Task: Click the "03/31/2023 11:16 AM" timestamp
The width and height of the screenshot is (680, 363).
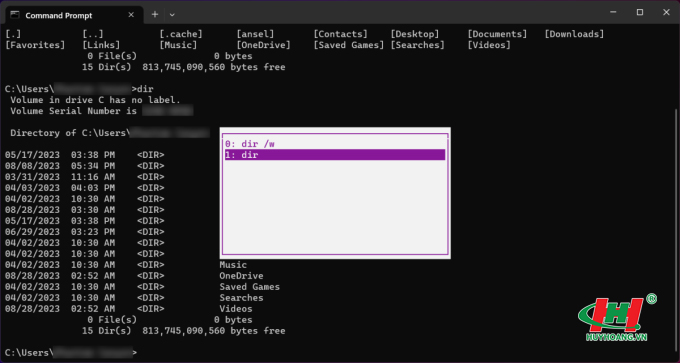Action: pyautogui.click(x=60, y=177)
